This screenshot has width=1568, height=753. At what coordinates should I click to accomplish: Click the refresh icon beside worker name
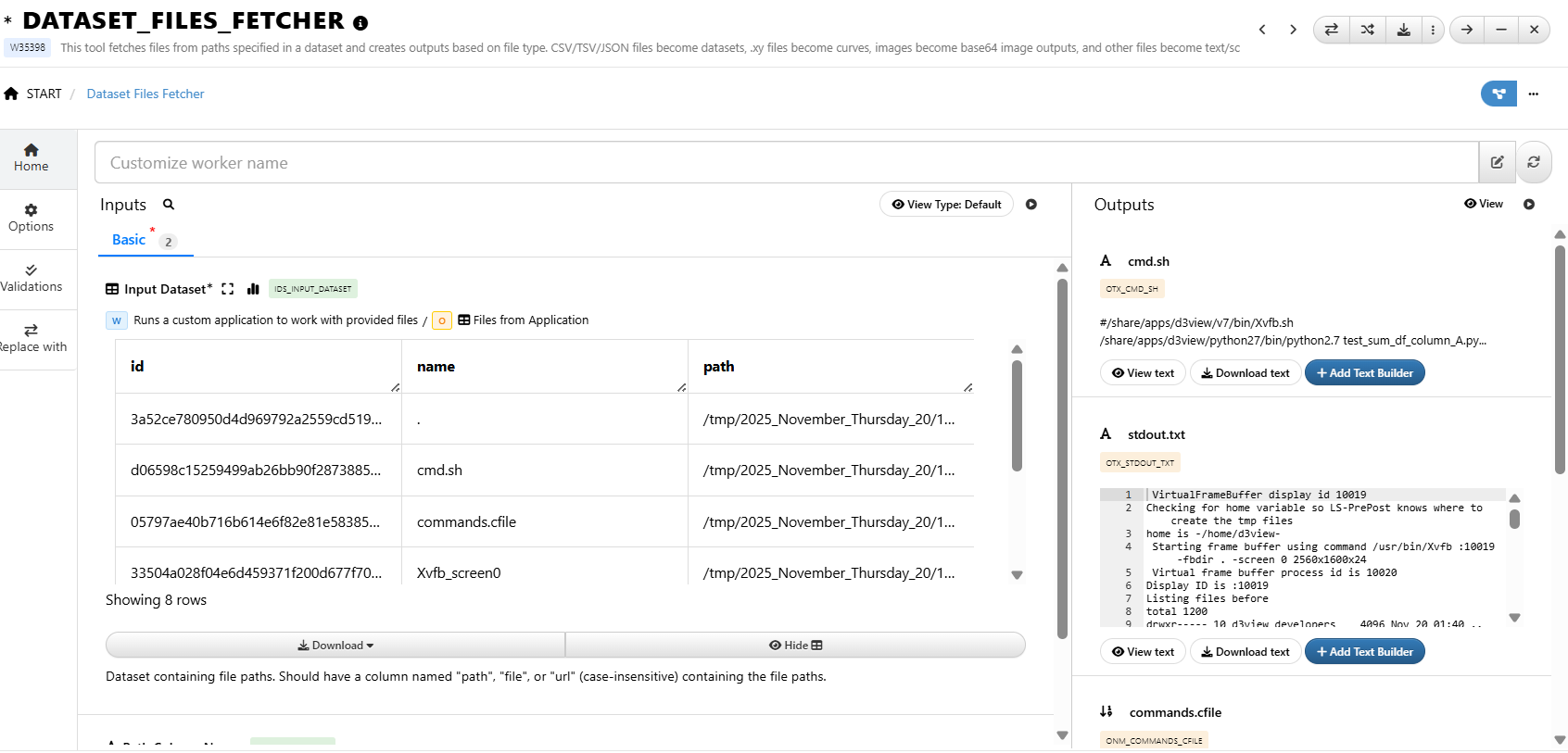1533,162
